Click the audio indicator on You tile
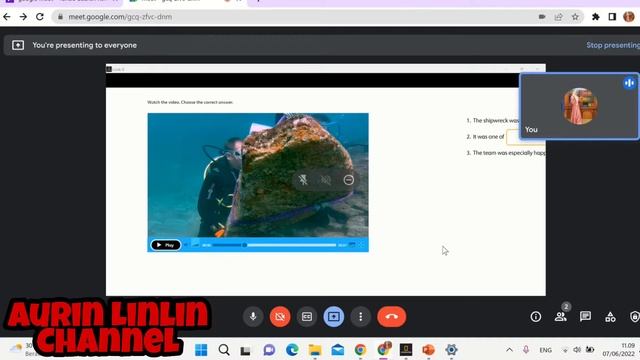The image size is (640, 360). (629, 83)
